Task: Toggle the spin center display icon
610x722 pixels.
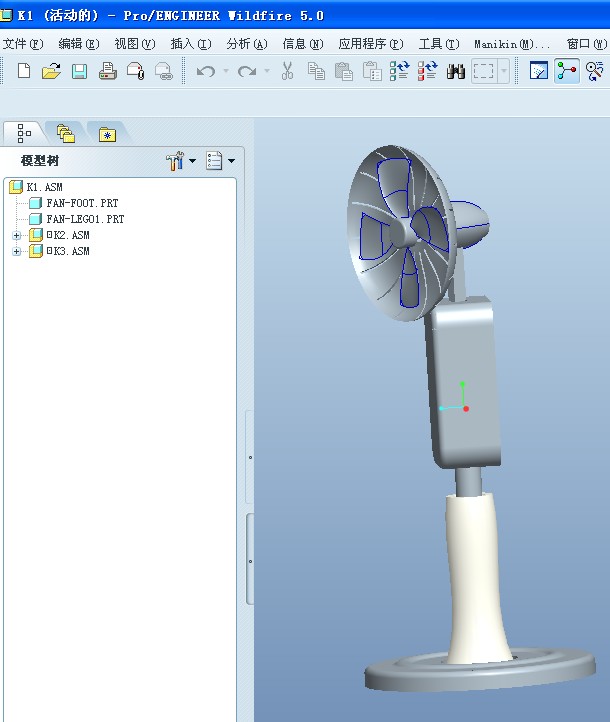Action: click(x=566, y=71)
